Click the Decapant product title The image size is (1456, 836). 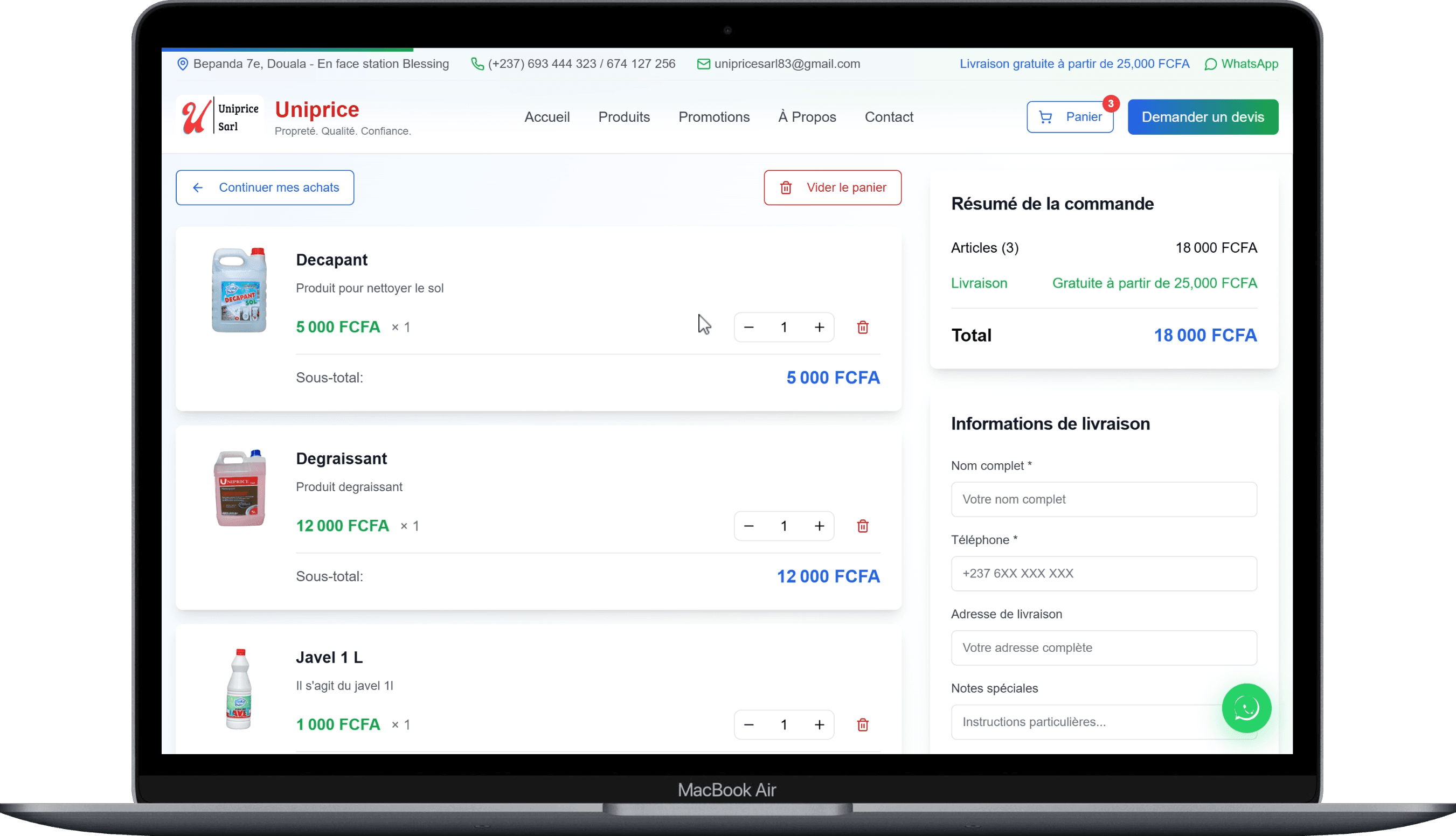pos(331,260)
